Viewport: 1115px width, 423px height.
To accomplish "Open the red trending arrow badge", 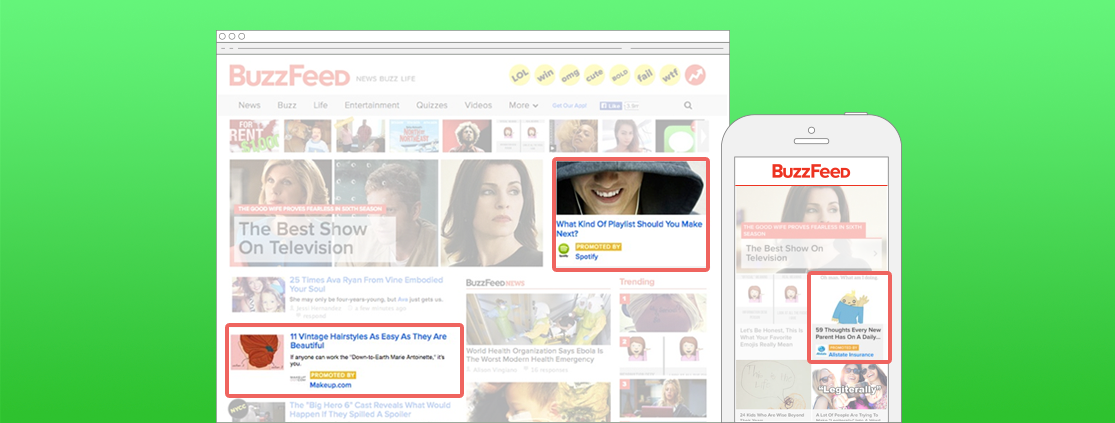I will [x=696, y=76].
